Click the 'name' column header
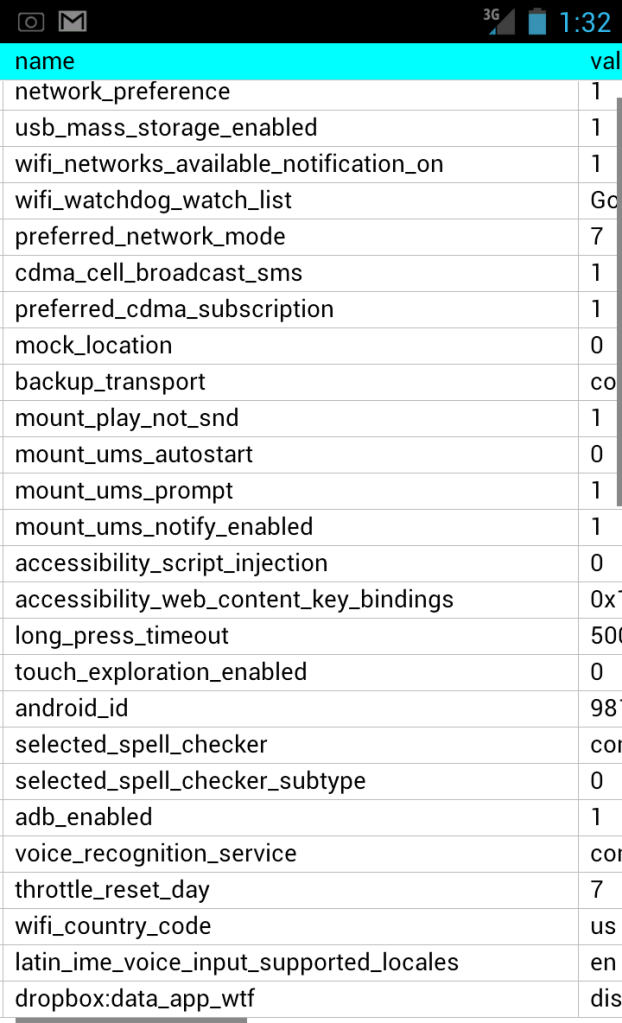 pos(45,62)
